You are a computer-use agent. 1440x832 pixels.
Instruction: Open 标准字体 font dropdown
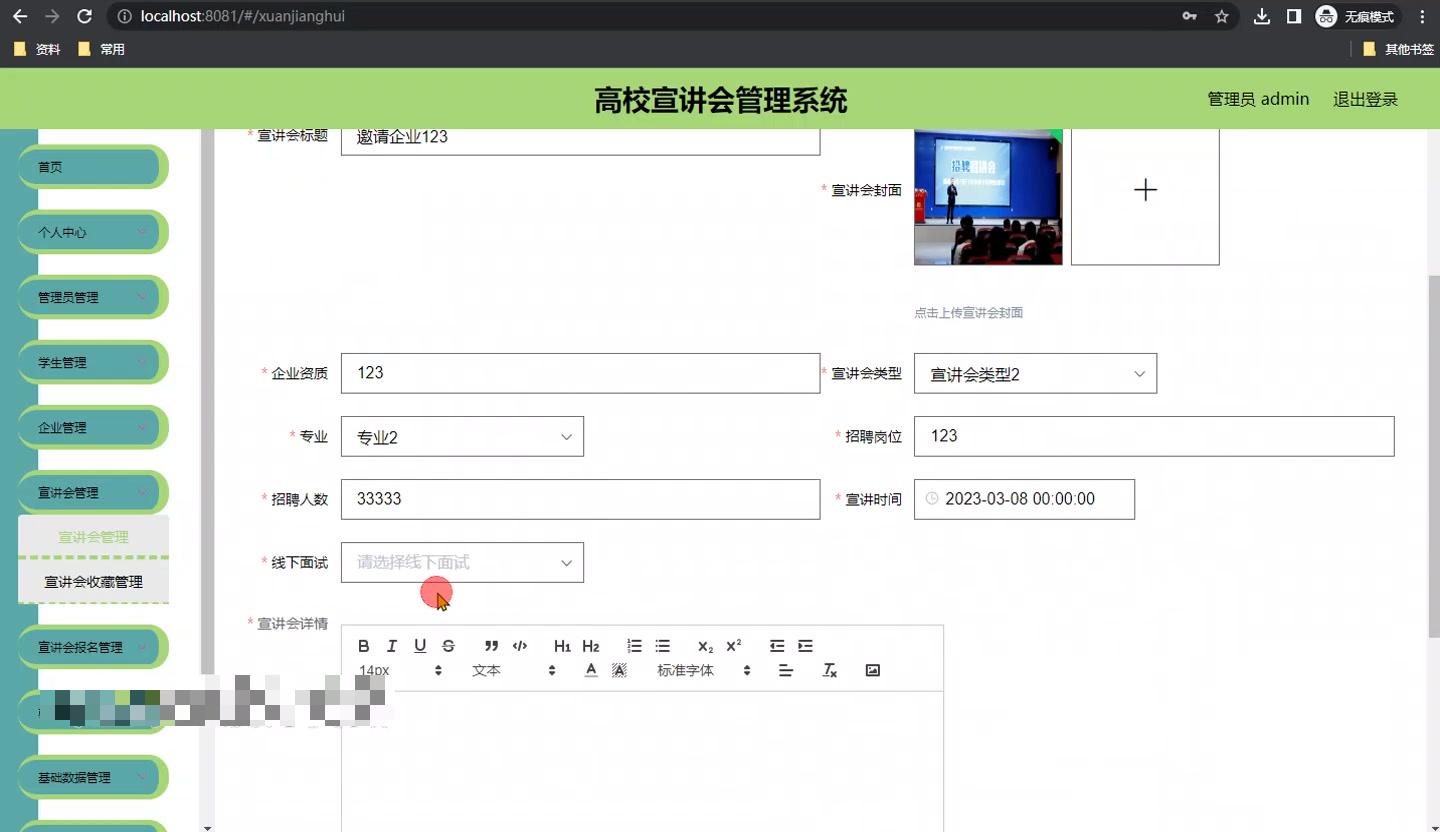pos(703,670)
